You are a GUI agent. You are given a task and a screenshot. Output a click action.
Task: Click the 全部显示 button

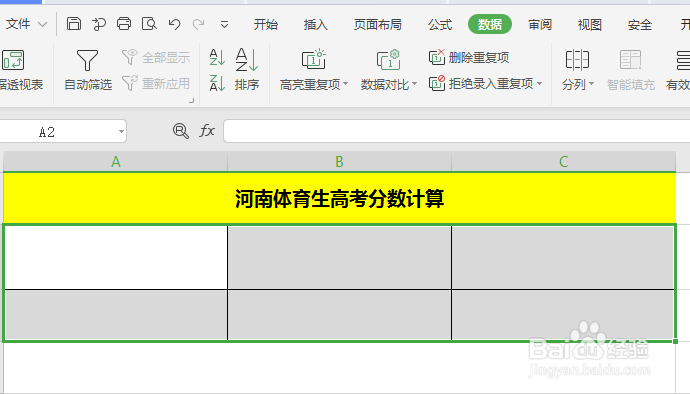click(156, 57)
